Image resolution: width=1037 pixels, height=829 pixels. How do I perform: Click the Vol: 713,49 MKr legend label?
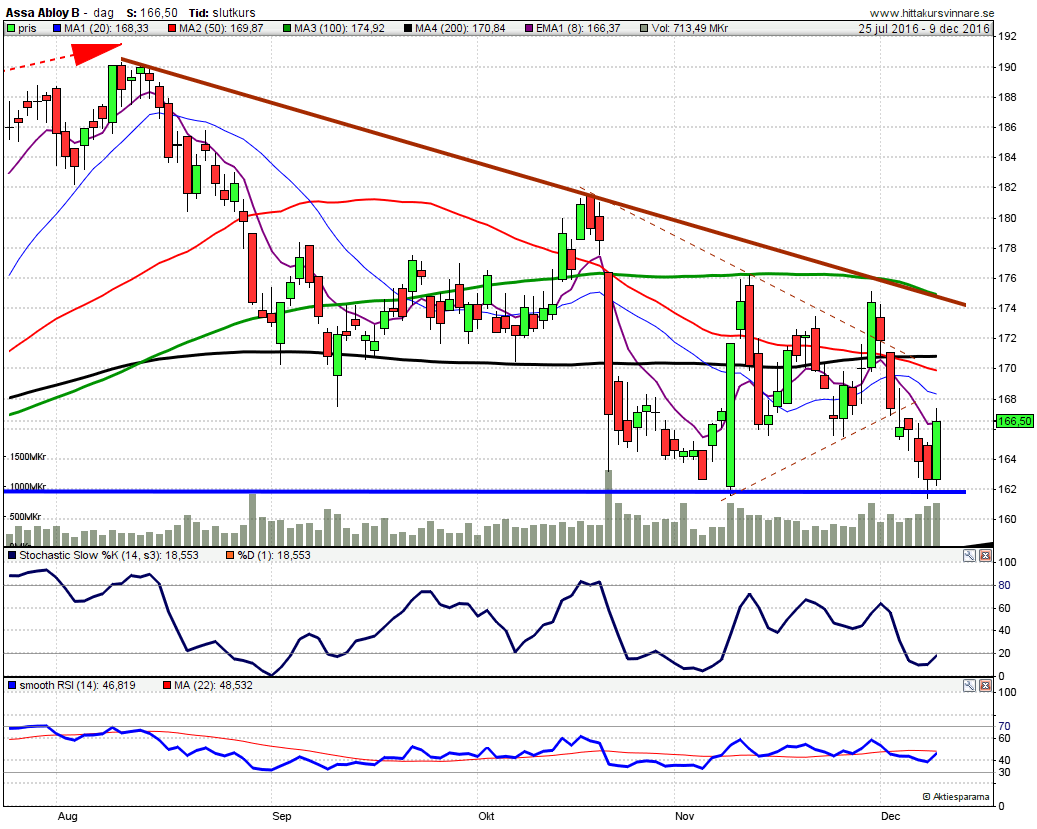point(690,28)
